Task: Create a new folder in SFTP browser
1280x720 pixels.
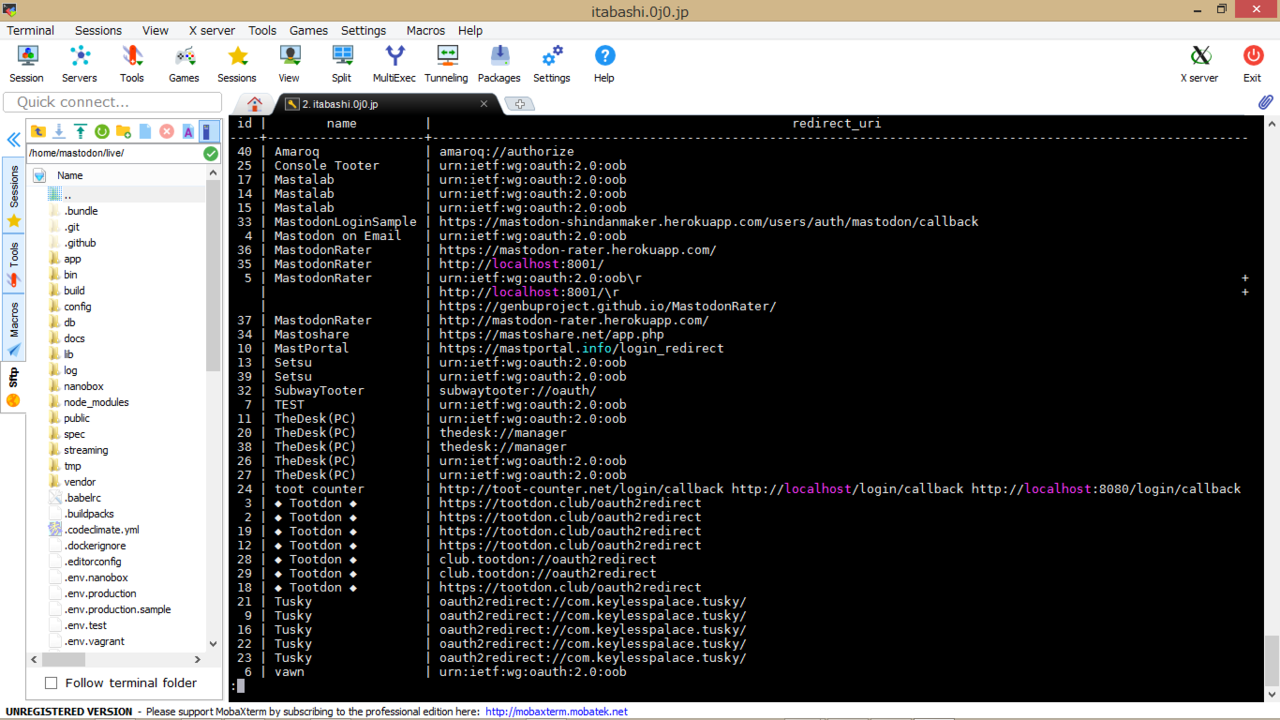Action: pyautogui.click(x=123, y=132)
